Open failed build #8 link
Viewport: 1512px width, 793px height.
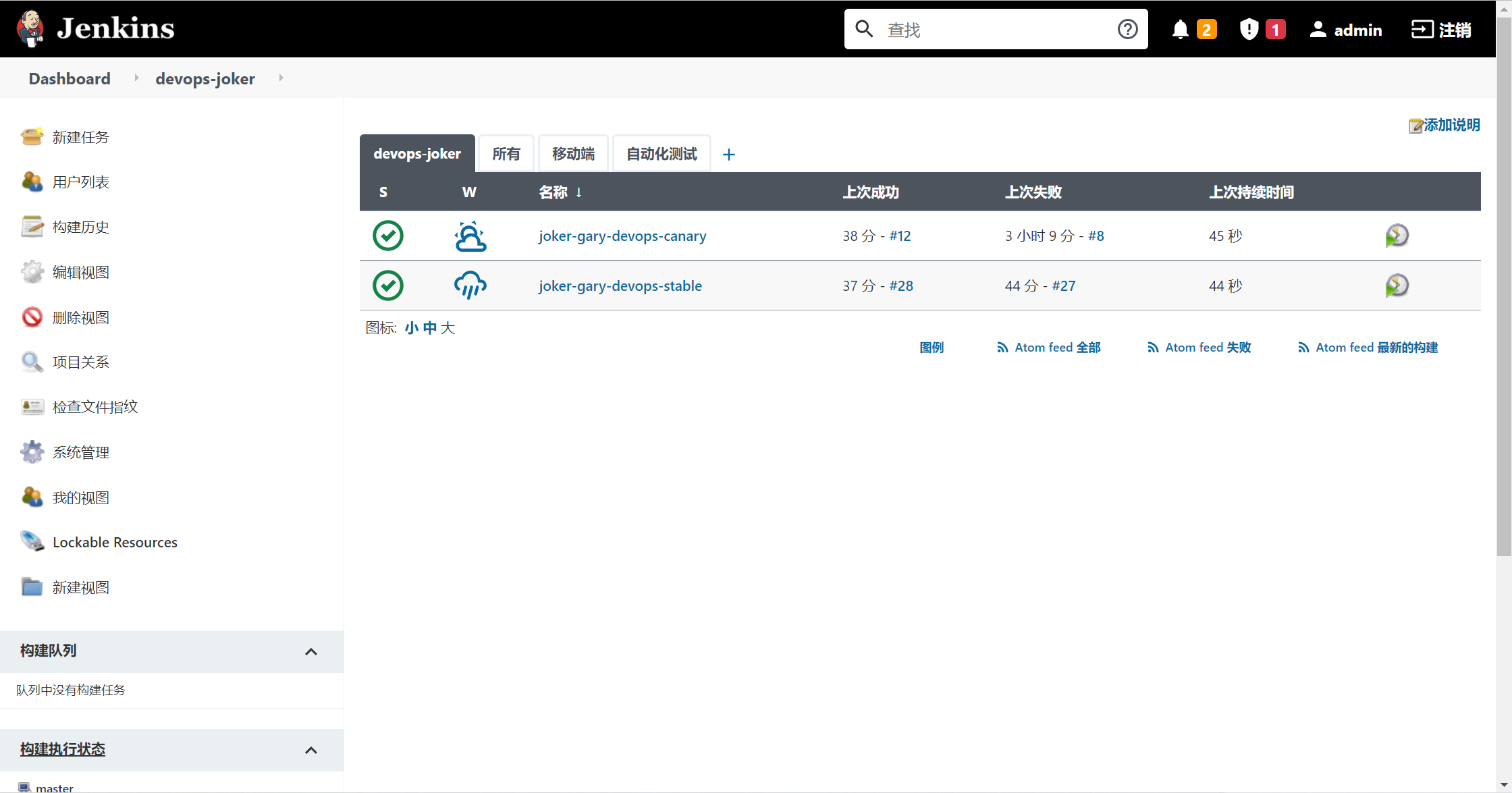pos(1096,236)
